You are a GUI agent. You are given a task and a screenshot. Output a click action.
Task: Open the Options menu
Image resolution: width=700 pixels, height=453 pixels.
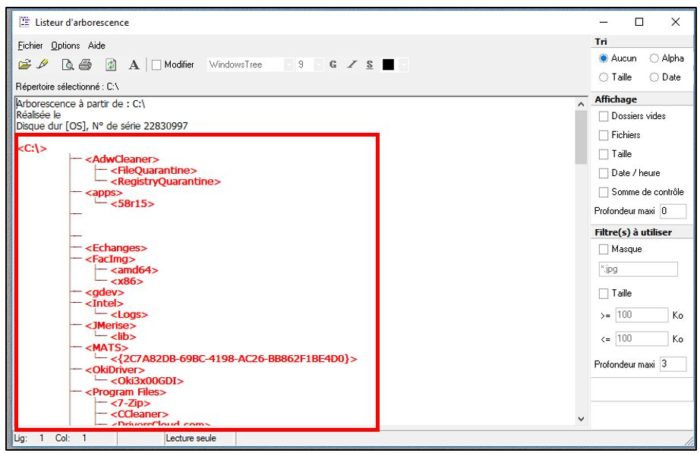65,45
